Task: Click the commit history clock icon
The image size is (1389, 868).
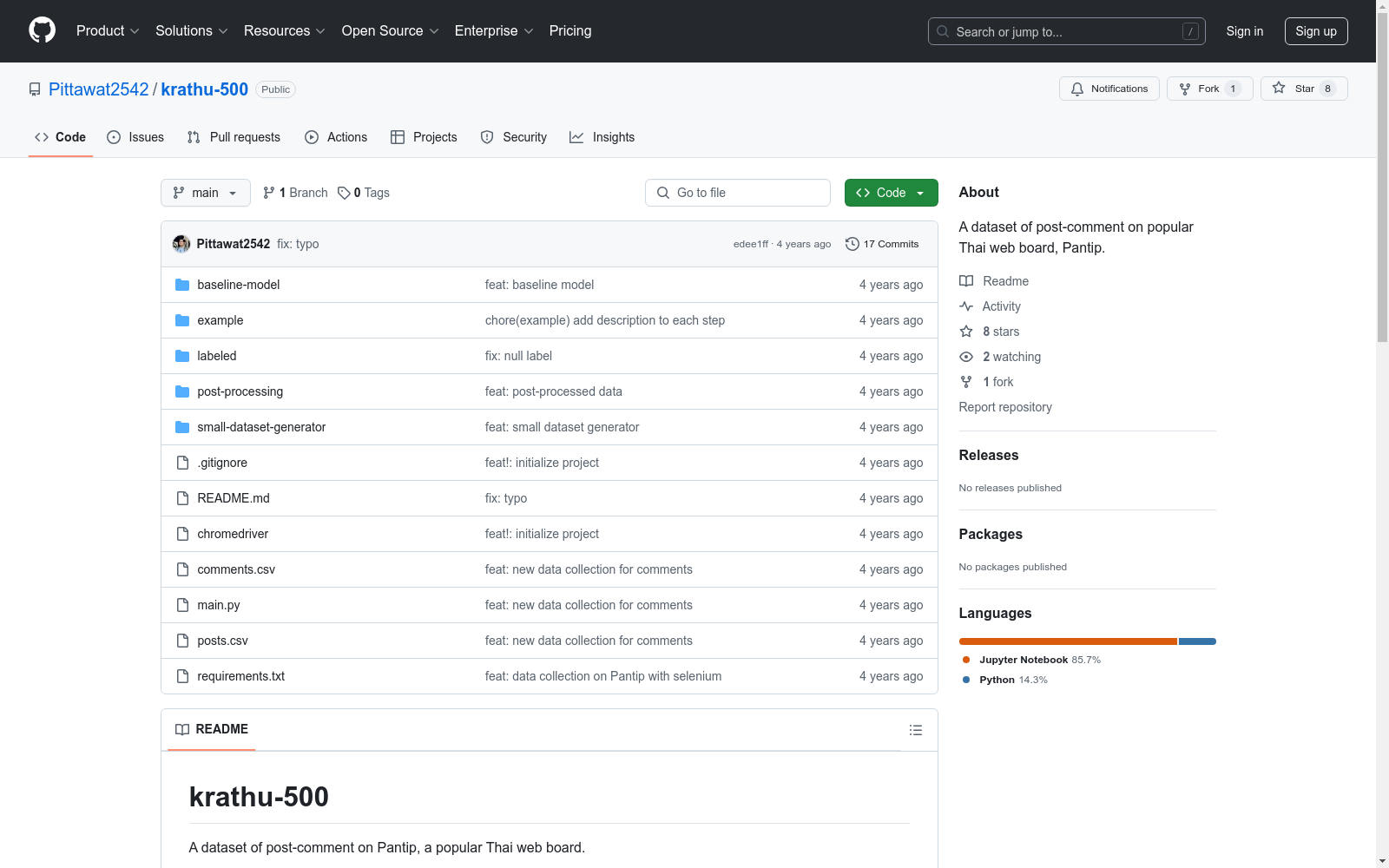Action: [852, 244]
